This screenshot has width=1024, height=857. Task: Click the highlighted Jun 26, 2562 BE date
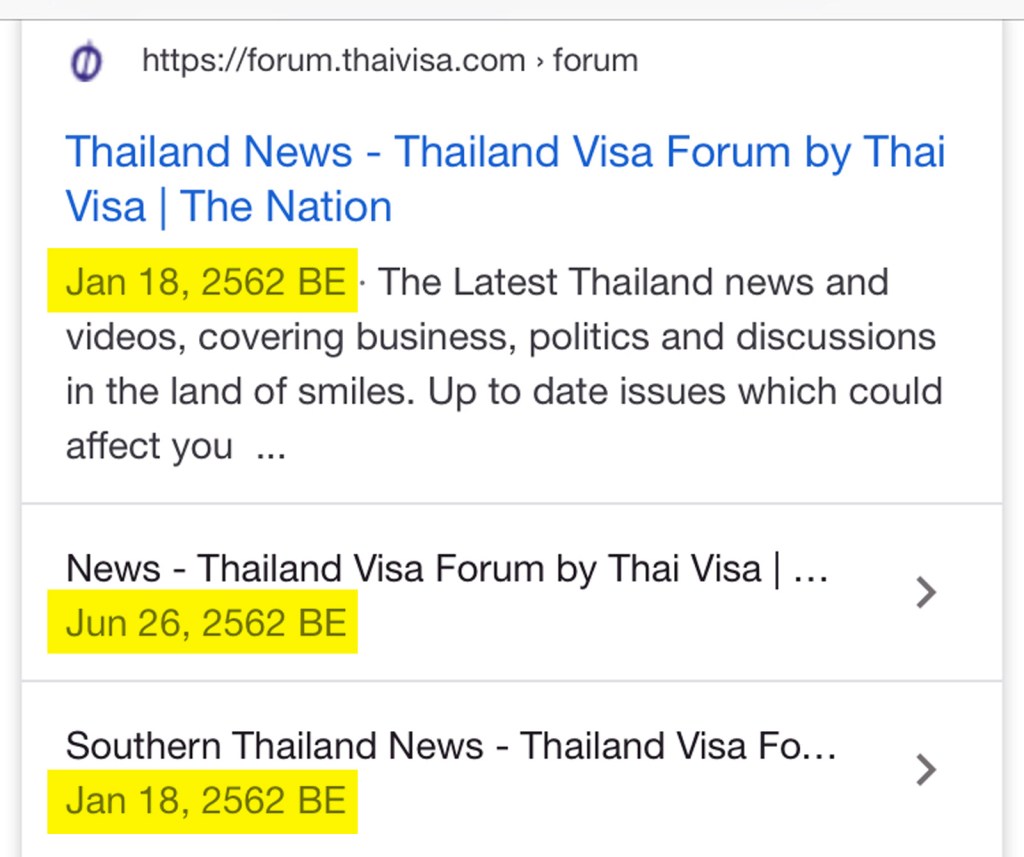pyautogui.click(x=205, y=624)
